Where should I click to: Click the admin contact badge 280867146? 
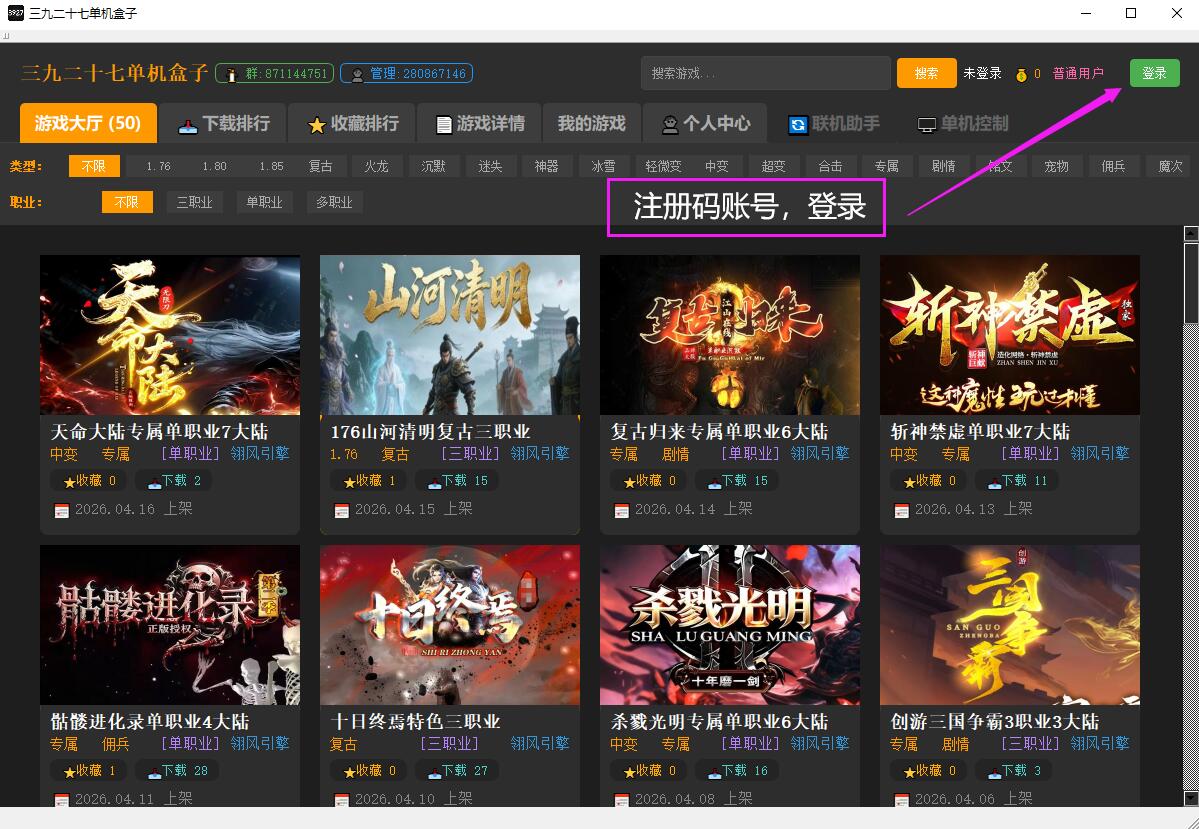click(x=406, y=74)
